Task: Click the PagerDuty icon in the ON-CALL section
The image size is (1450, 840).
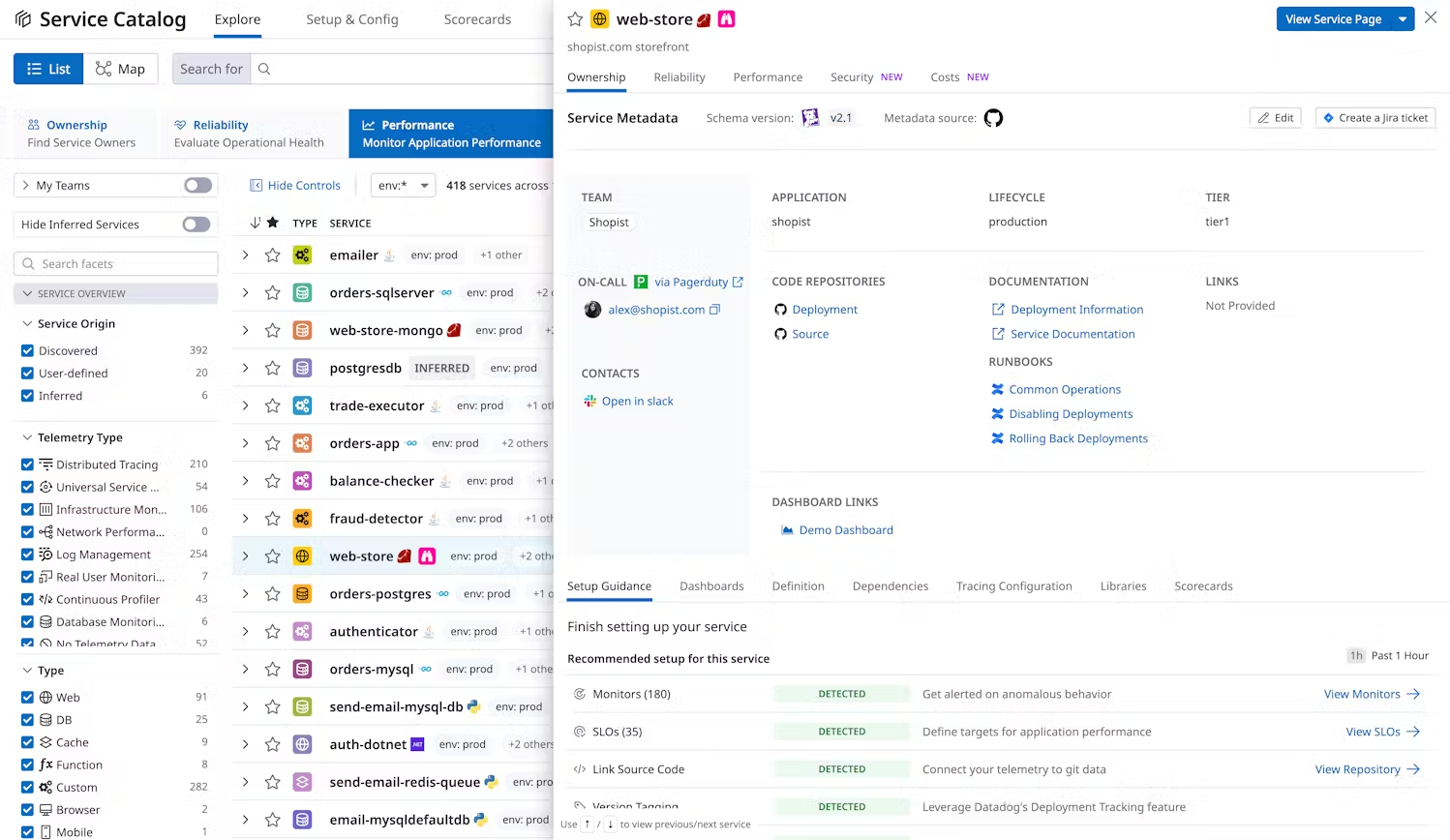Action: click(x=641, y=282)
